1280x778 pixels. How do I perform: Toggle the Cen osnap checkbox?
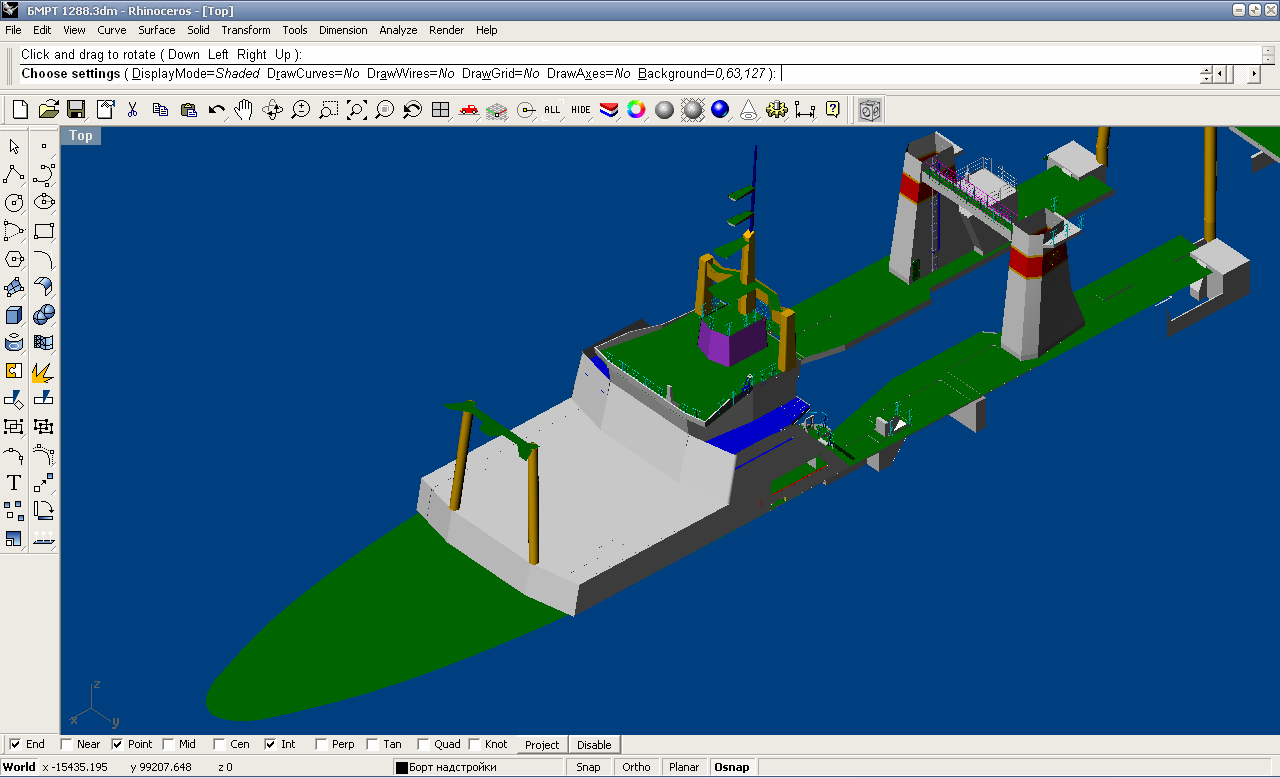tap(219, 744)
